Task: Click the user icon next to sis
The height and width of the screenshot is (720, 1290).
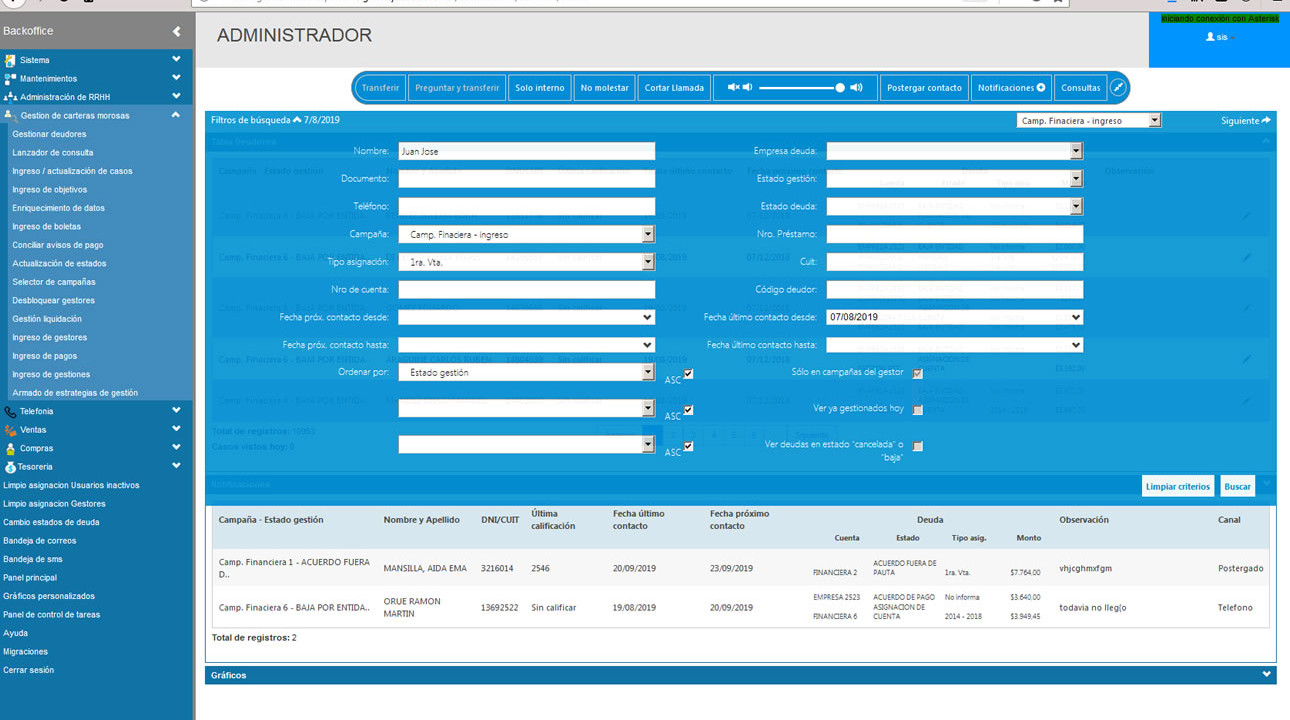Action: click(x=1210, y=36)
